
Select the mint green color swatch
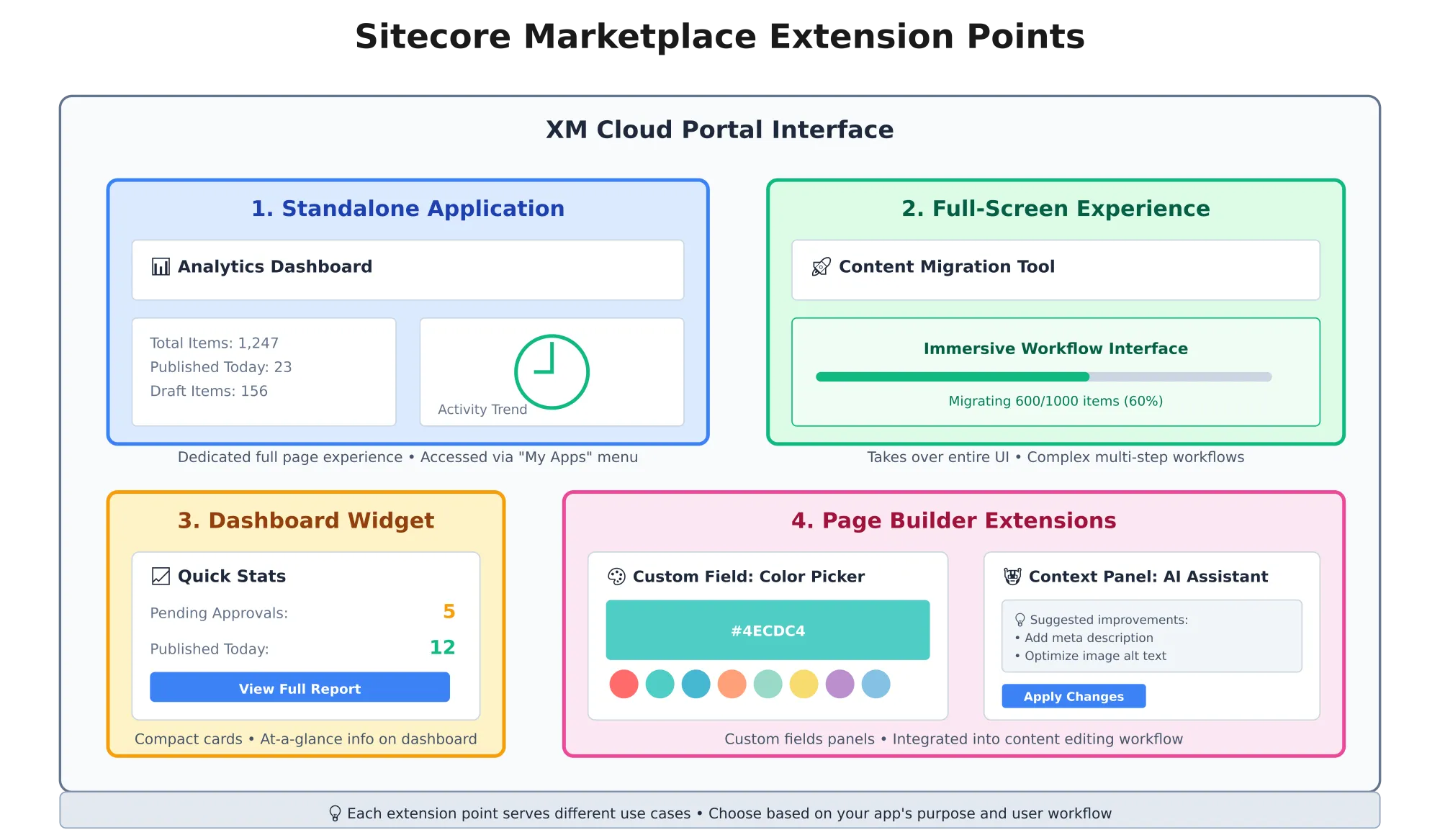pos(768,684)
